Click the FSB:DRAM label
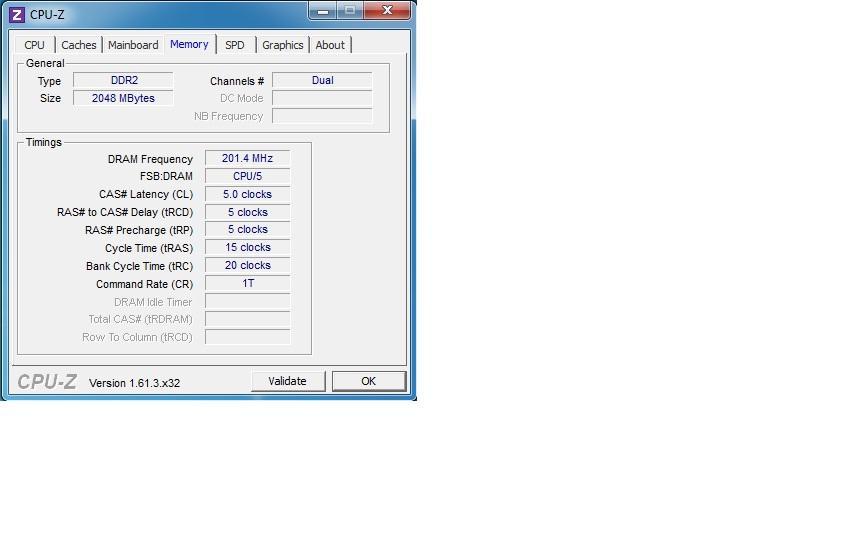Image resolution: width=864 pixels, height=540 pixels. [166, 176]
